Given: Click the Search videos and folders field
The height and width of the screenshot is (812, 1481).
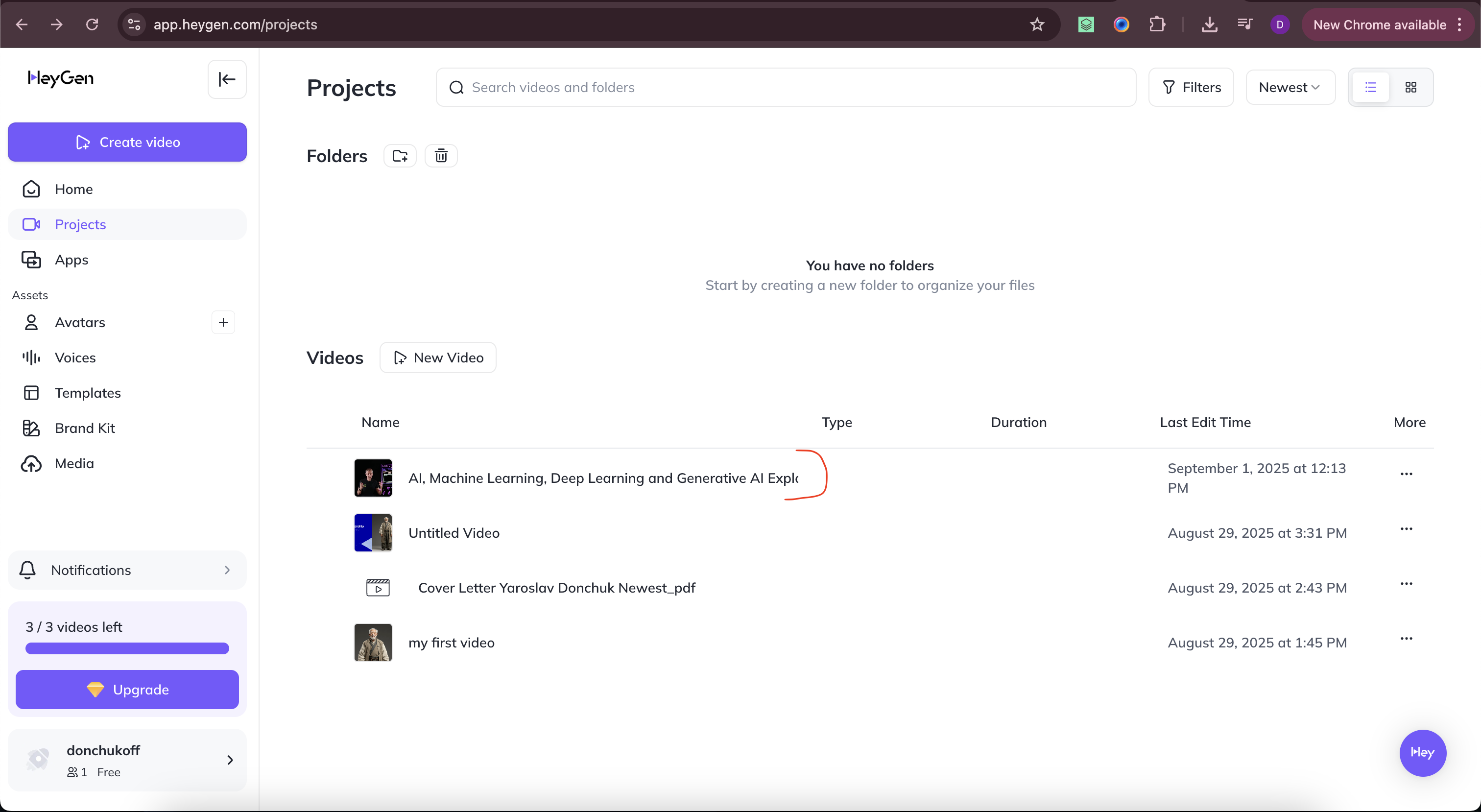Looking at the screenshot, I should point(786,87).
